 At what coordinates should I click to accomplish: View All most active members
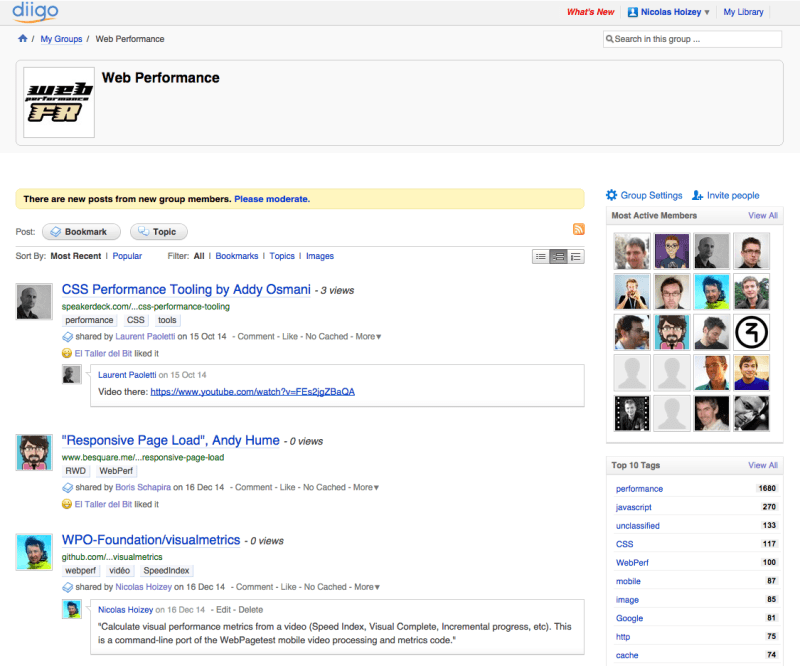763,215
